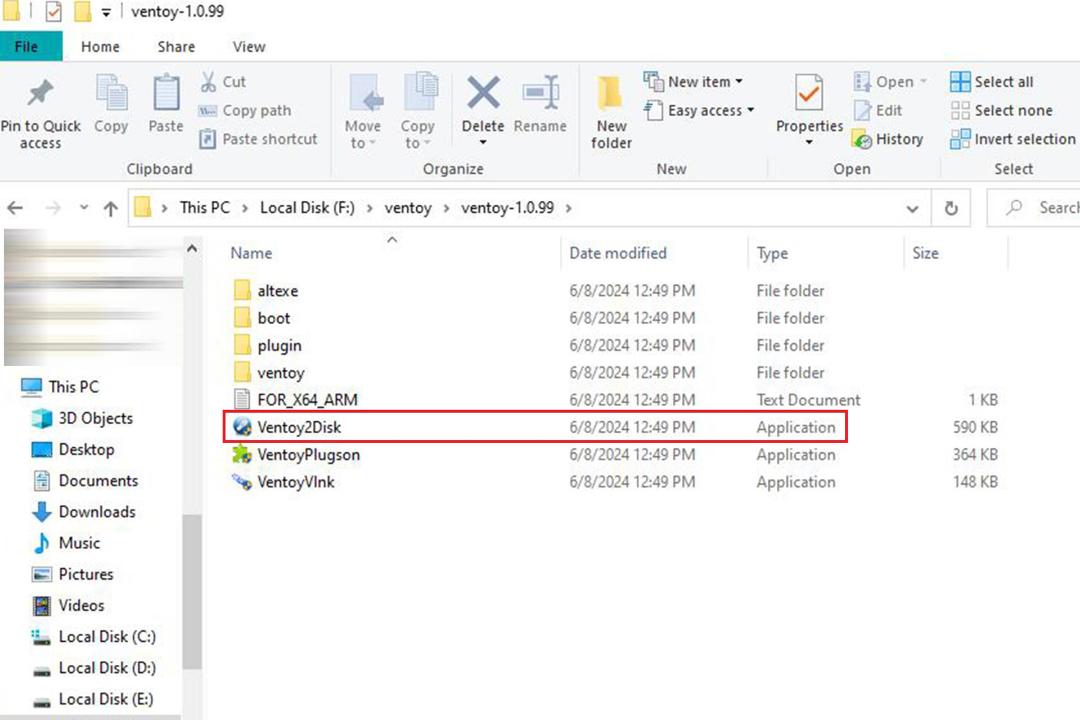The image size is (1080, 720).
Task: Click Invert selection
Action: (x=1012, y=139)
